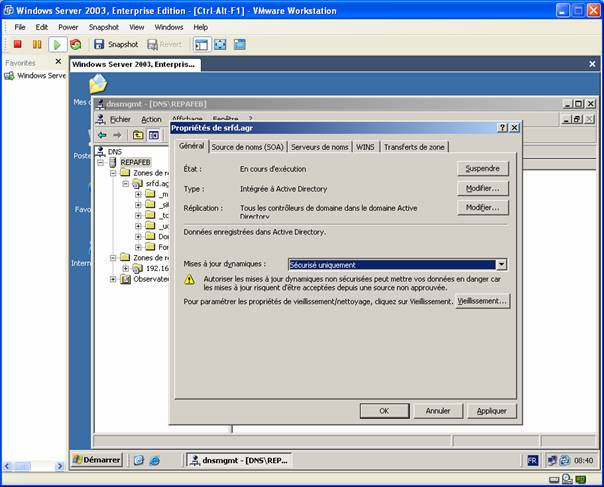Switch to Transferts de zone tab
Image resolution: width=604 pixels, height=487 pixels.
(x=414, y=147)
